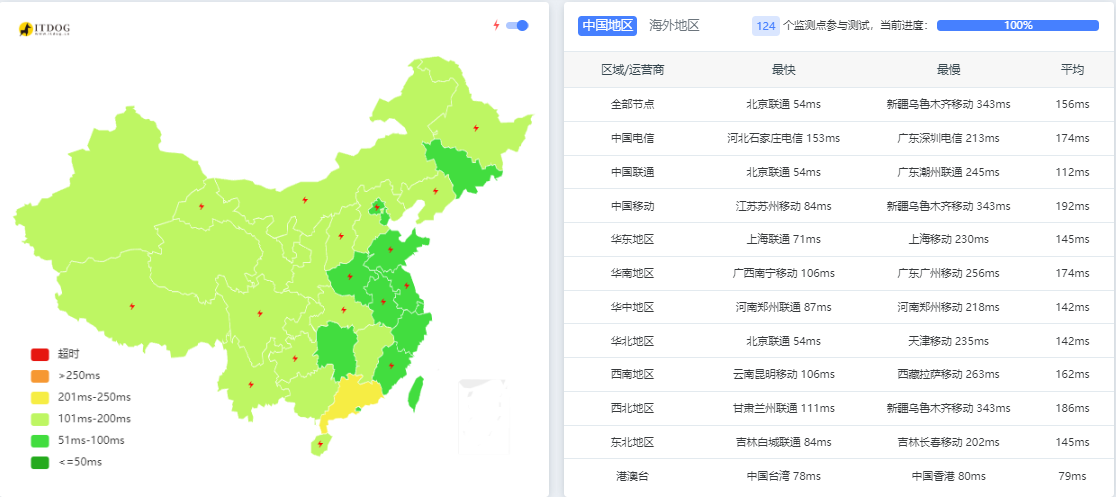Click the yellow 201ms-250ms legend swatch
1116x497 pixels.
[x=40, y=397]
